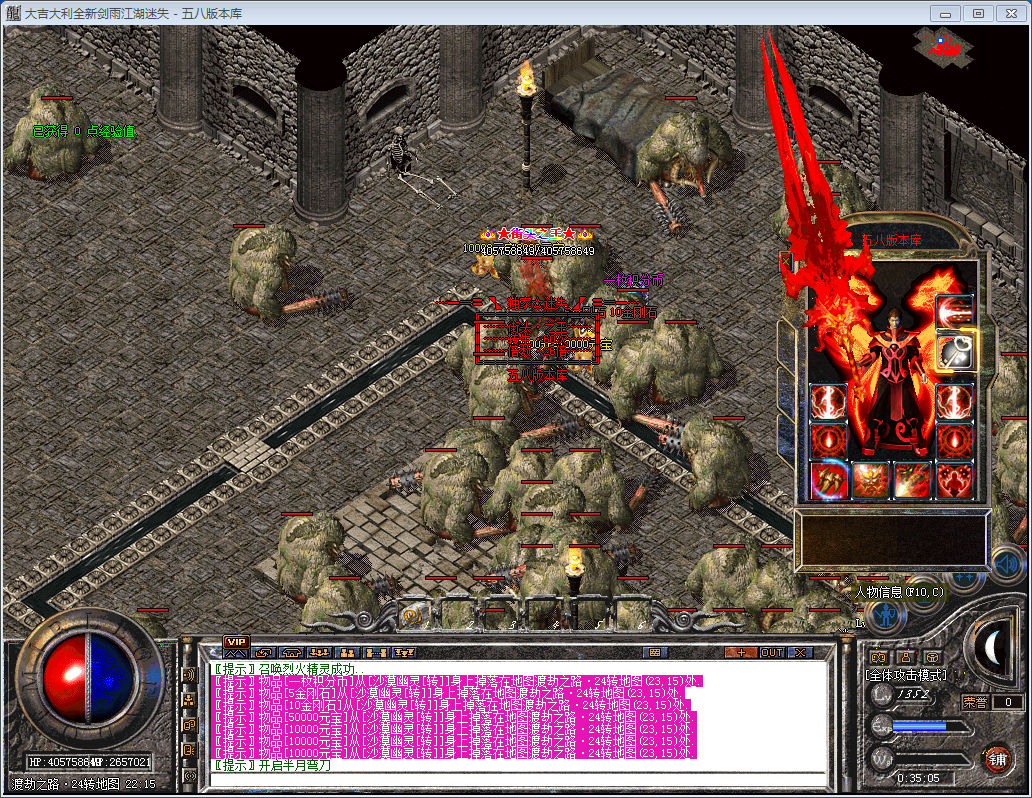Click the three-person group chat icon
The image size is (1032, 798).
coord(319,653)
